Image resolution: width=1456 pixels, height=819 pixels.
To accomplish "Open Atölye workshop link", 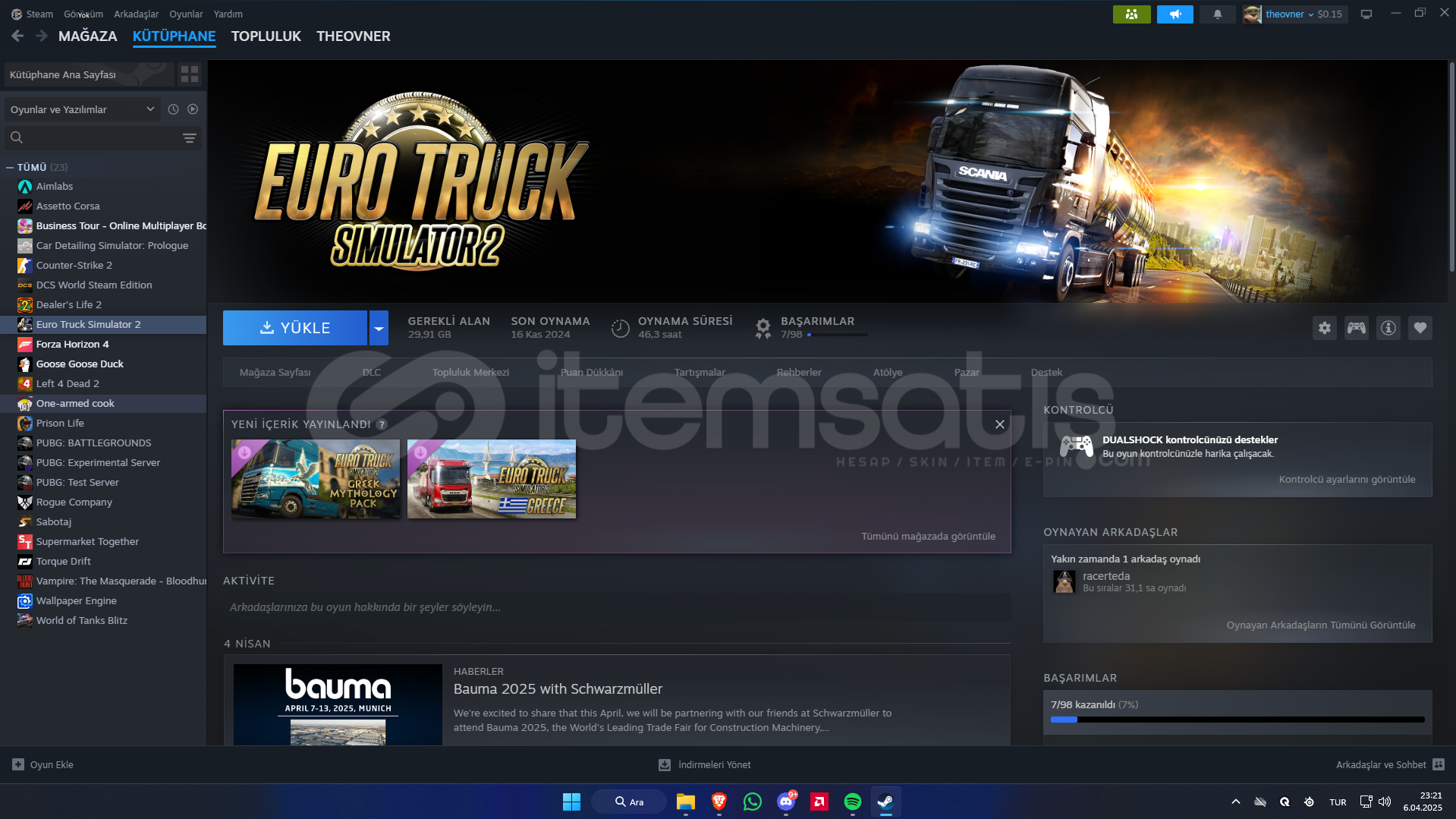I will pyautogui.click(x=888, y=372).
